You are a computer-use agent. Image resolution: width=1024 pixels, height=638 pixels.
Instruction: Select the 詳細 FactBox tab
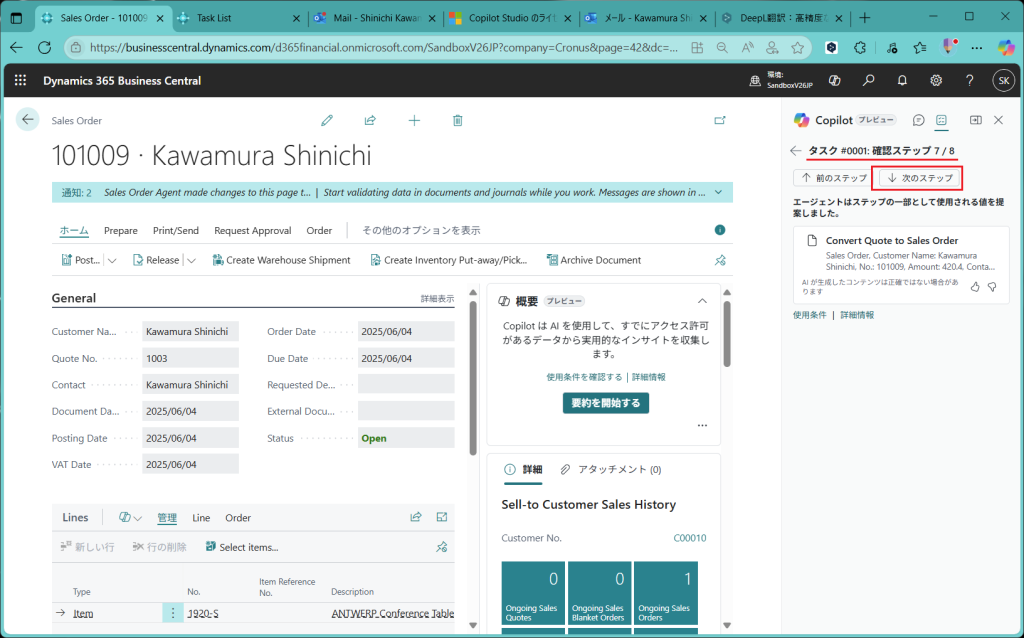(524, 469)
